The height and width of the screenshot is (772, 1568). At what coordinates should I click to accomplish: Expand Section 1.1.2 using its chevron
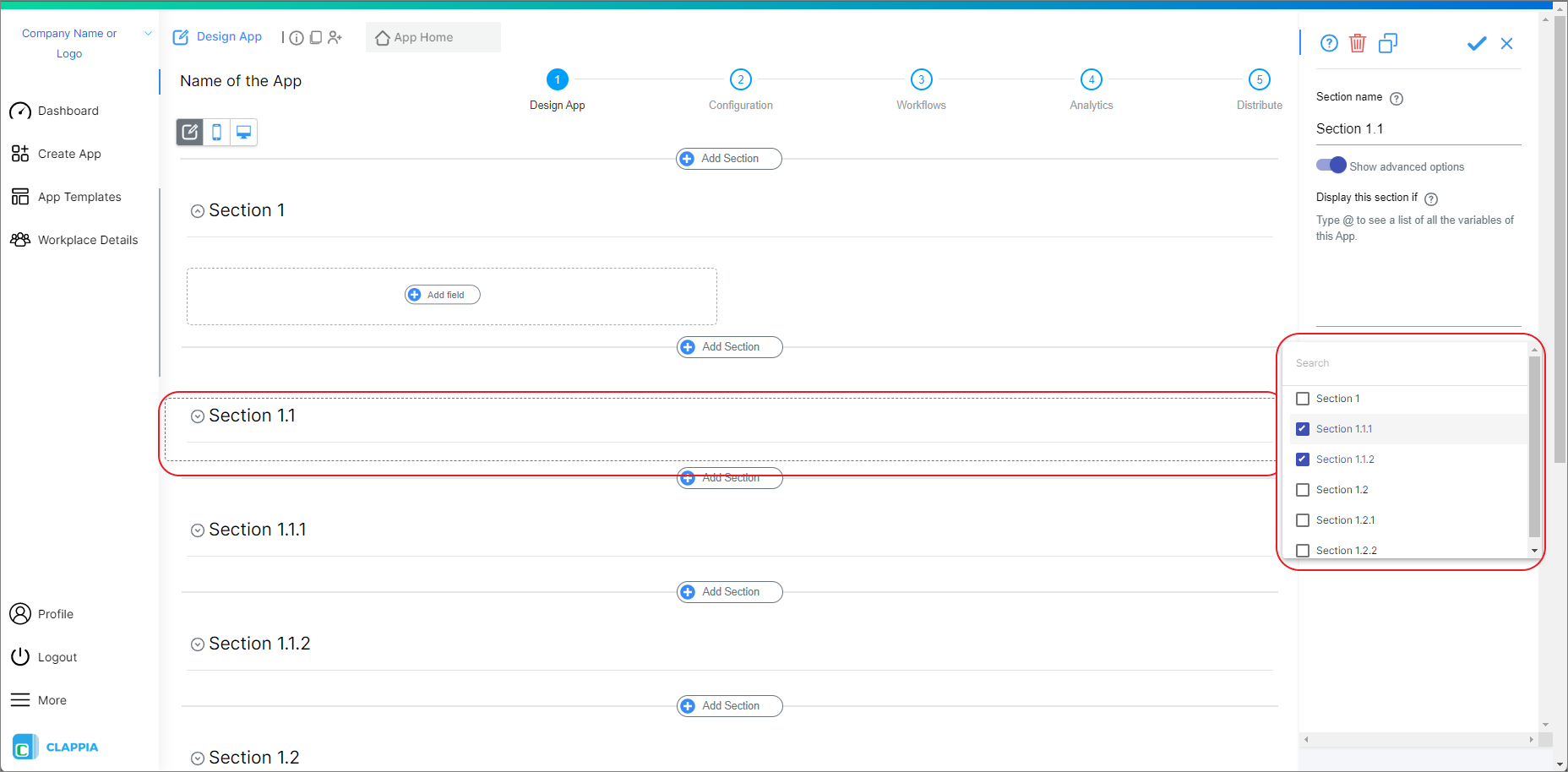pyautogui.click(x=198, y=644)
